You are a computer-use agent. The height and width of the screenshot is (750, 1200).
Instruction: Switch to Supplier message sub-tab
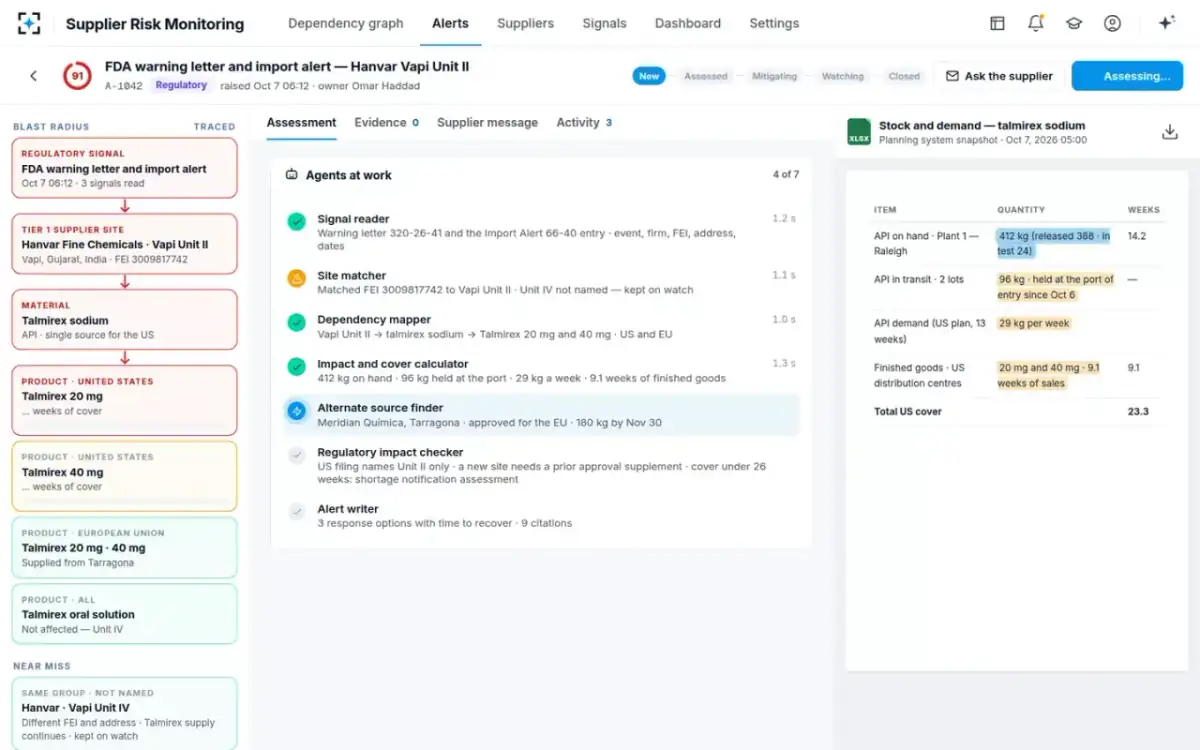487,122
